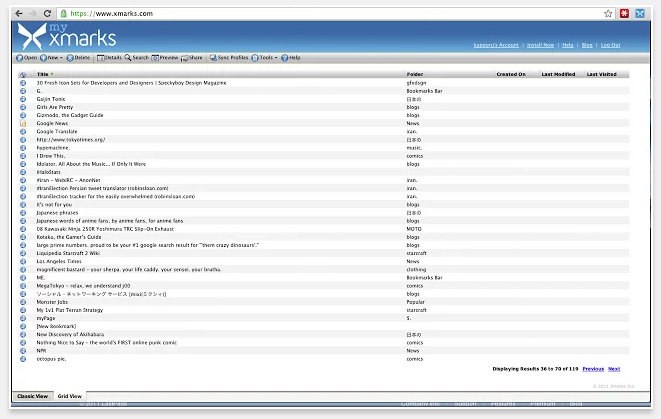Click the Help question-mark toolbar icon

pos(285,58)
